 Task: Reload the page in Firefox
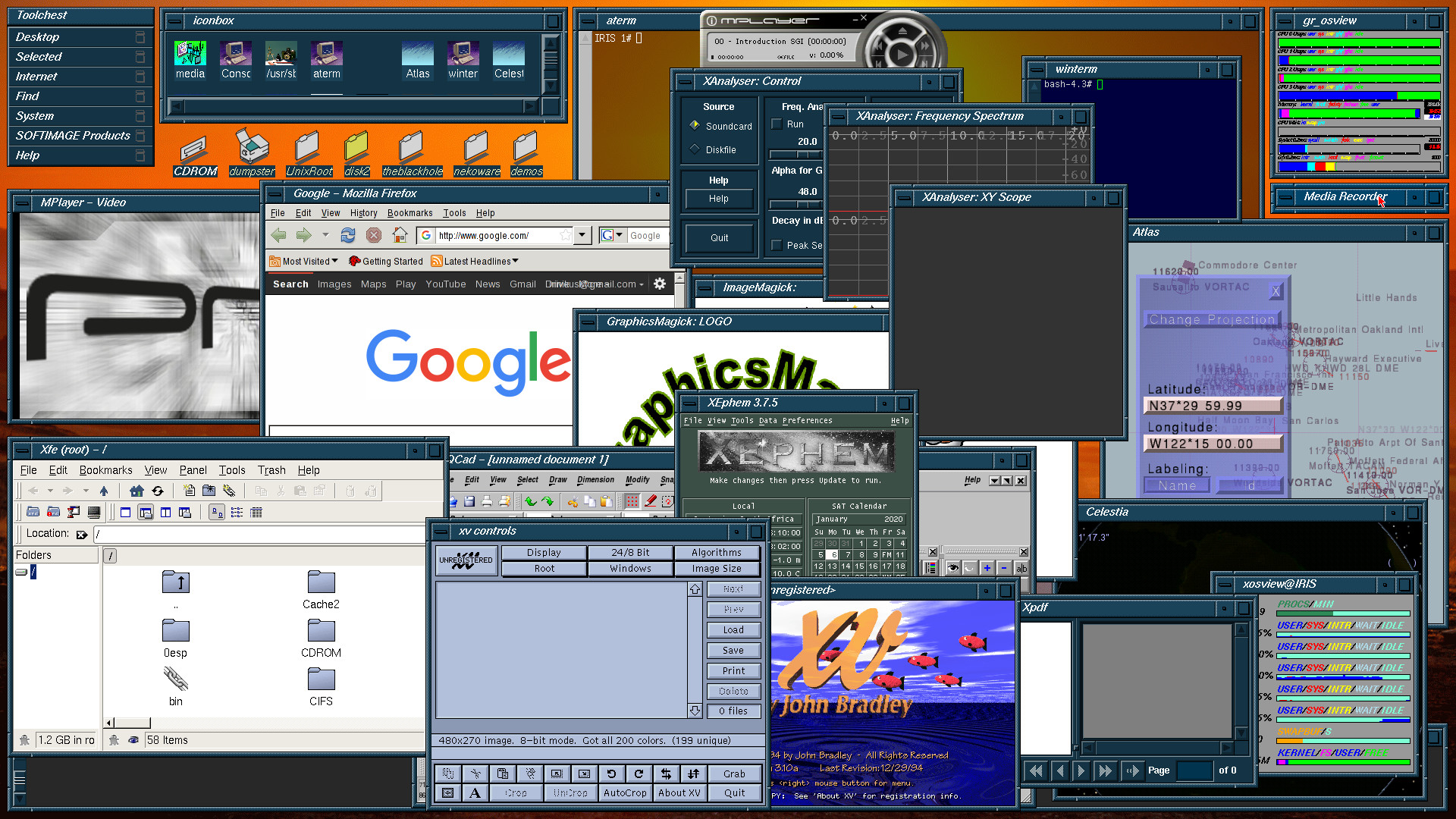pyautogui.click(x=347, y=236)
